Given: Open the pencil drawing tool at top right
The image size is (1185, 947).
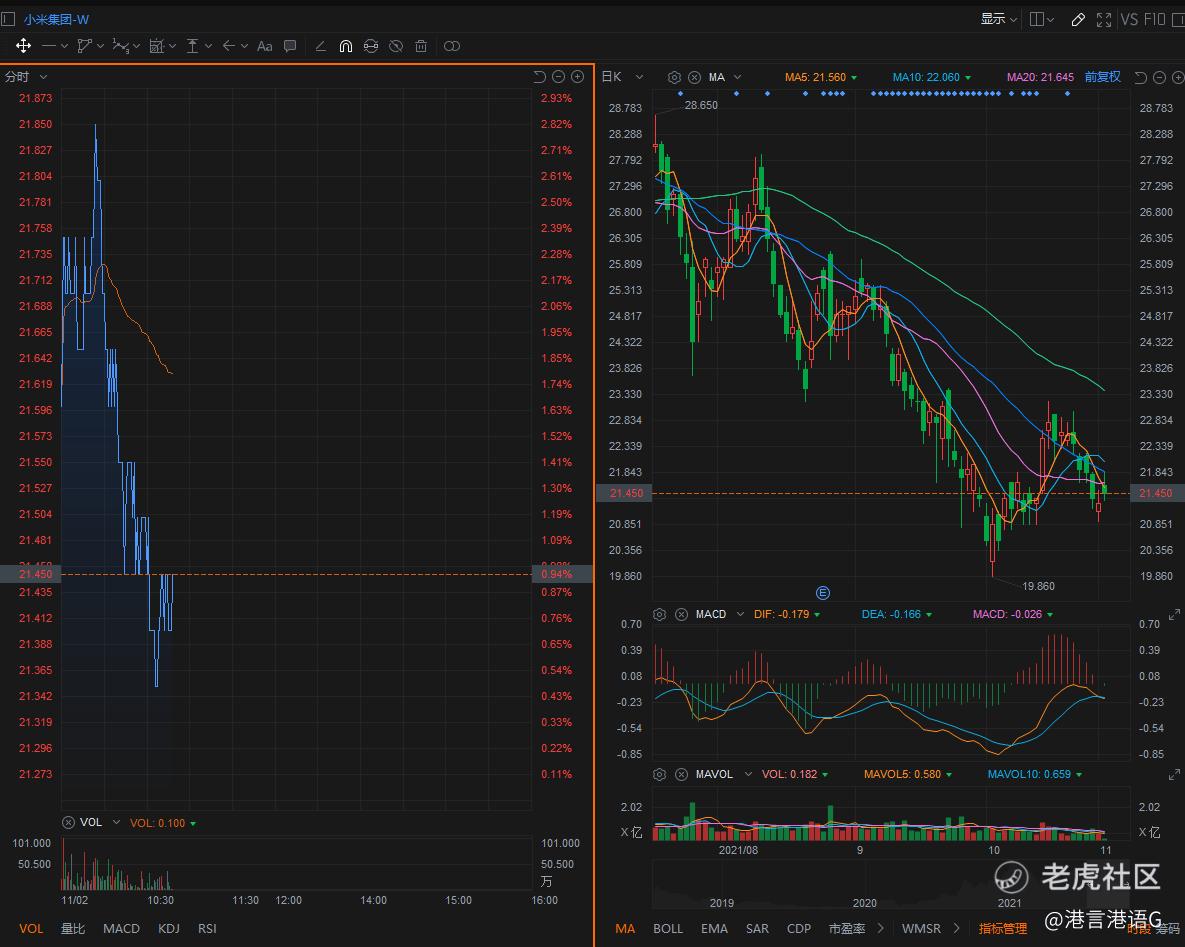Looking at the screenshot, I should pos(1078,19).
